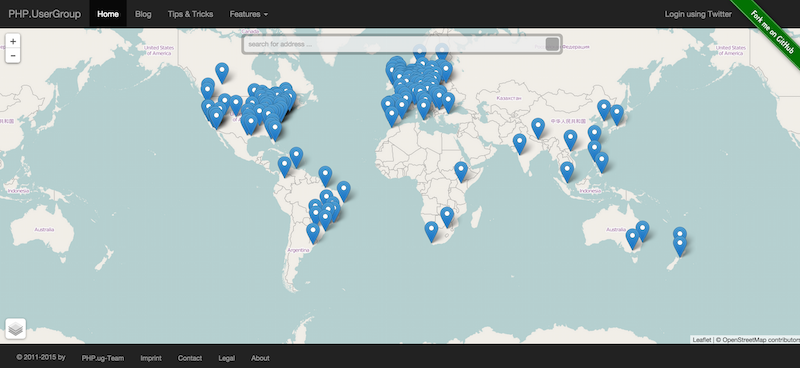Click the PHP.UserGroup brand link

pyautogui.click(x=44, y=14)
